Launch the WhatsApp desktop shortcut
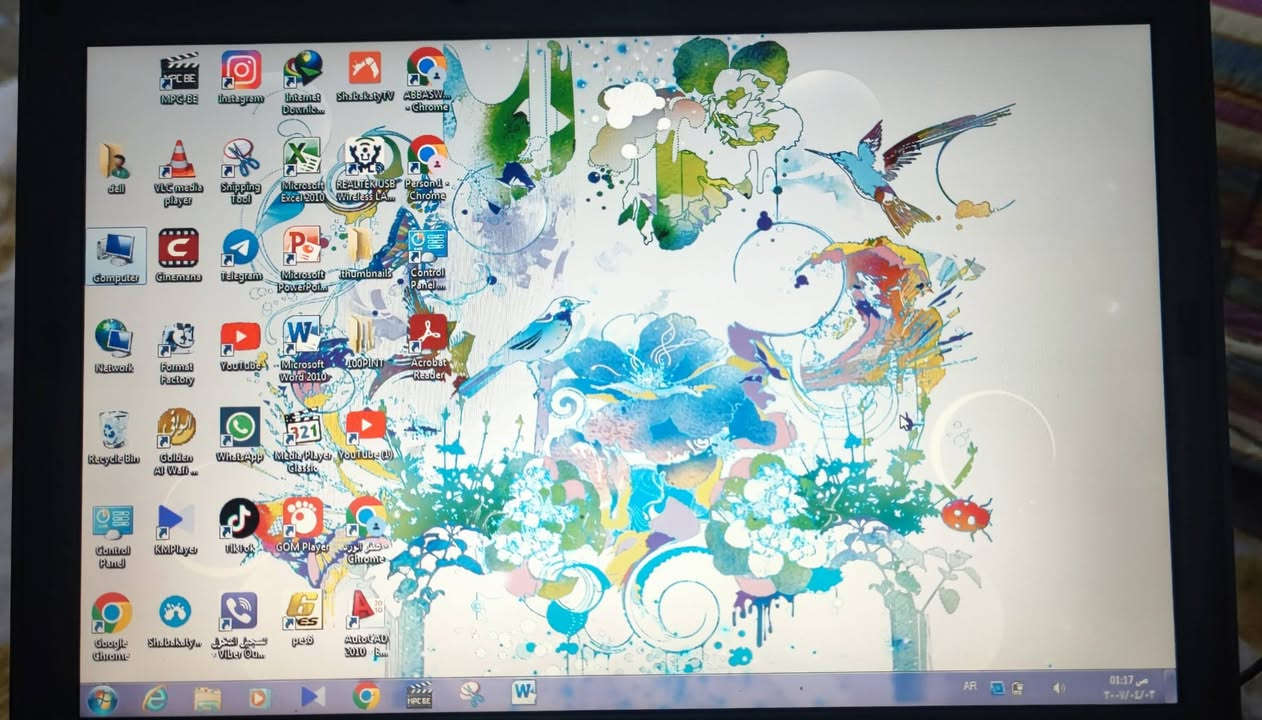This screenshot has height=720, width=1262. (x=240, y=435)
